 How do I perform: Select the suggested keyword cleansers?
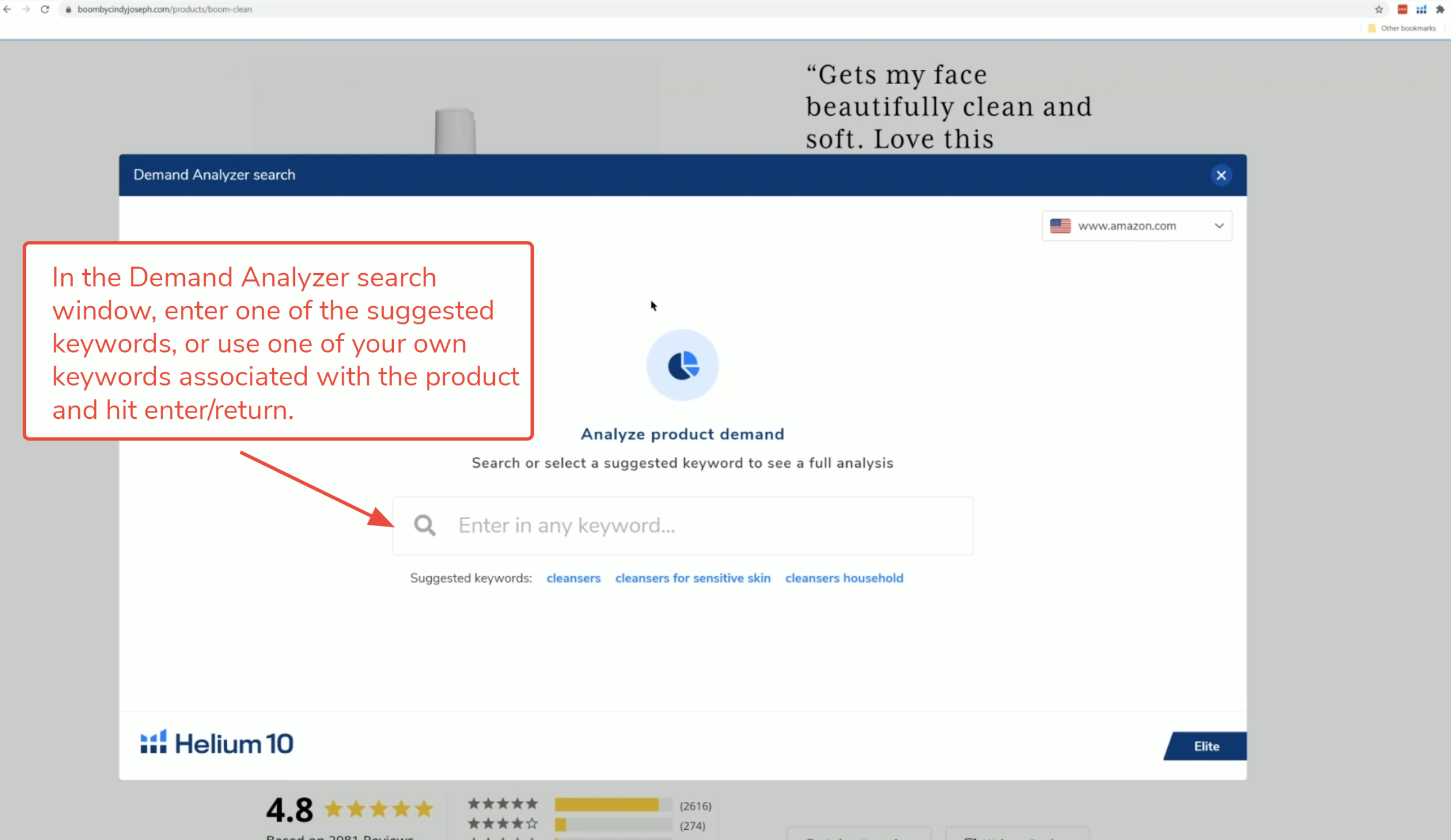point(573,578)
